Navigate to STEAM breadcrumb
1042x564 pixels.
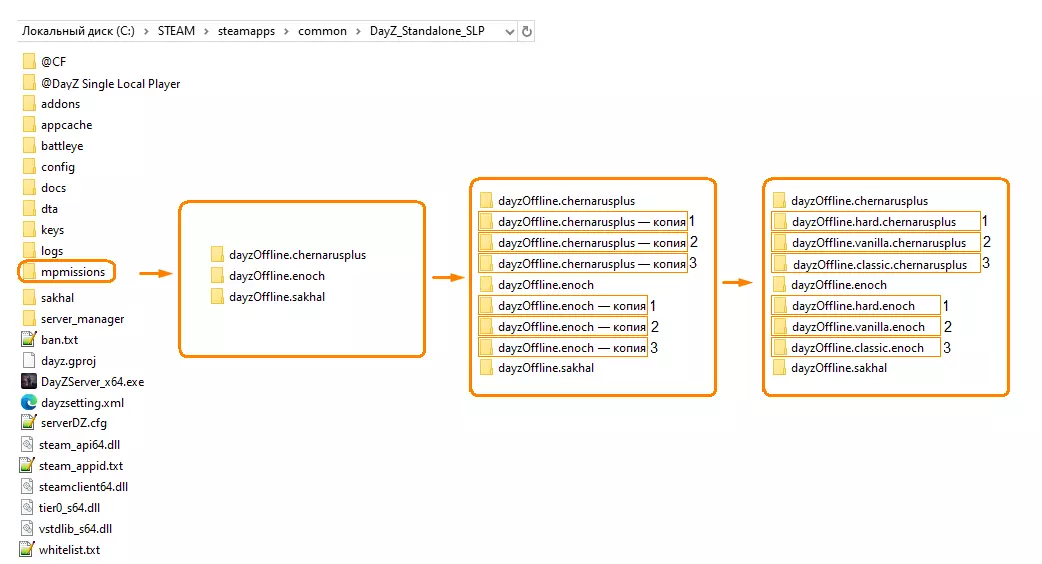tap(176, 31)
